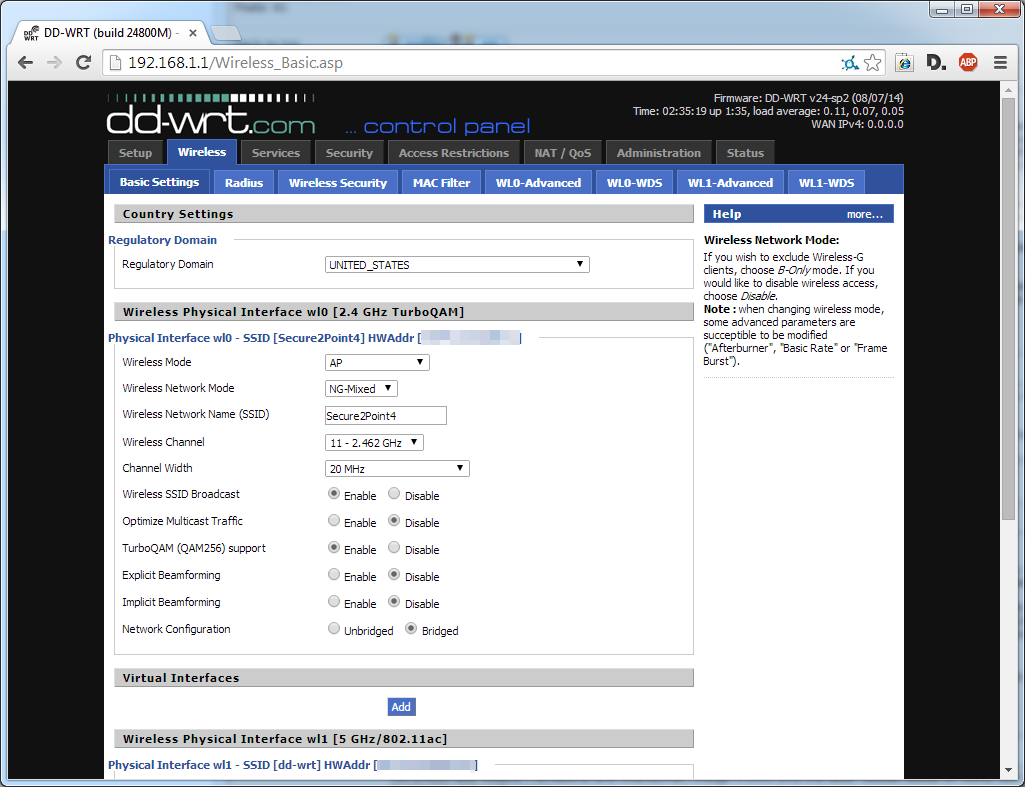The image size is (1025, 787).
Task: Open the Channel Width dropdown
Action: pyautogui.click(x=397, y=469)
